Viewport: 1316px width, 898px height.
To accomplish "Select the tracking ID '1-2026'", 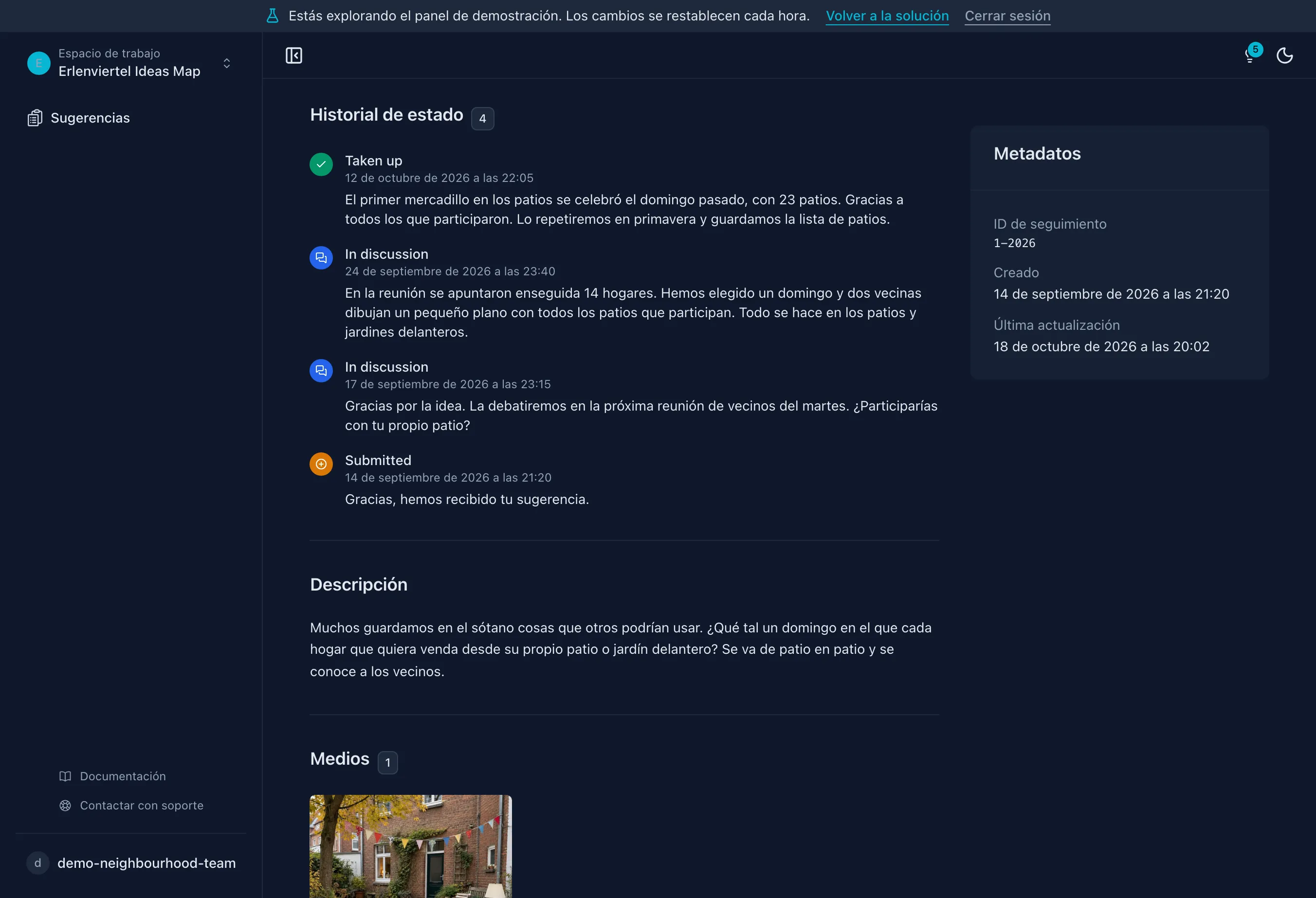I will click(1014, 243).
